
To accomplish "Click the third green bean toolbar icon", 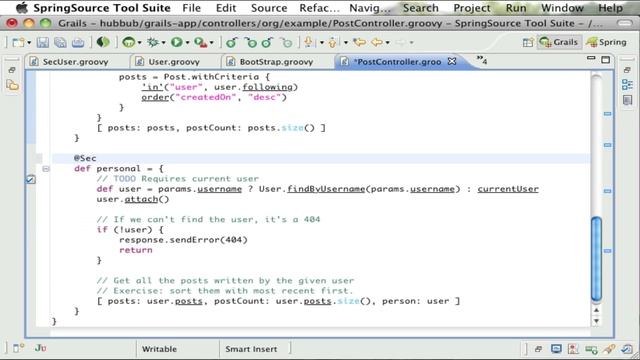I will point(267,42).
